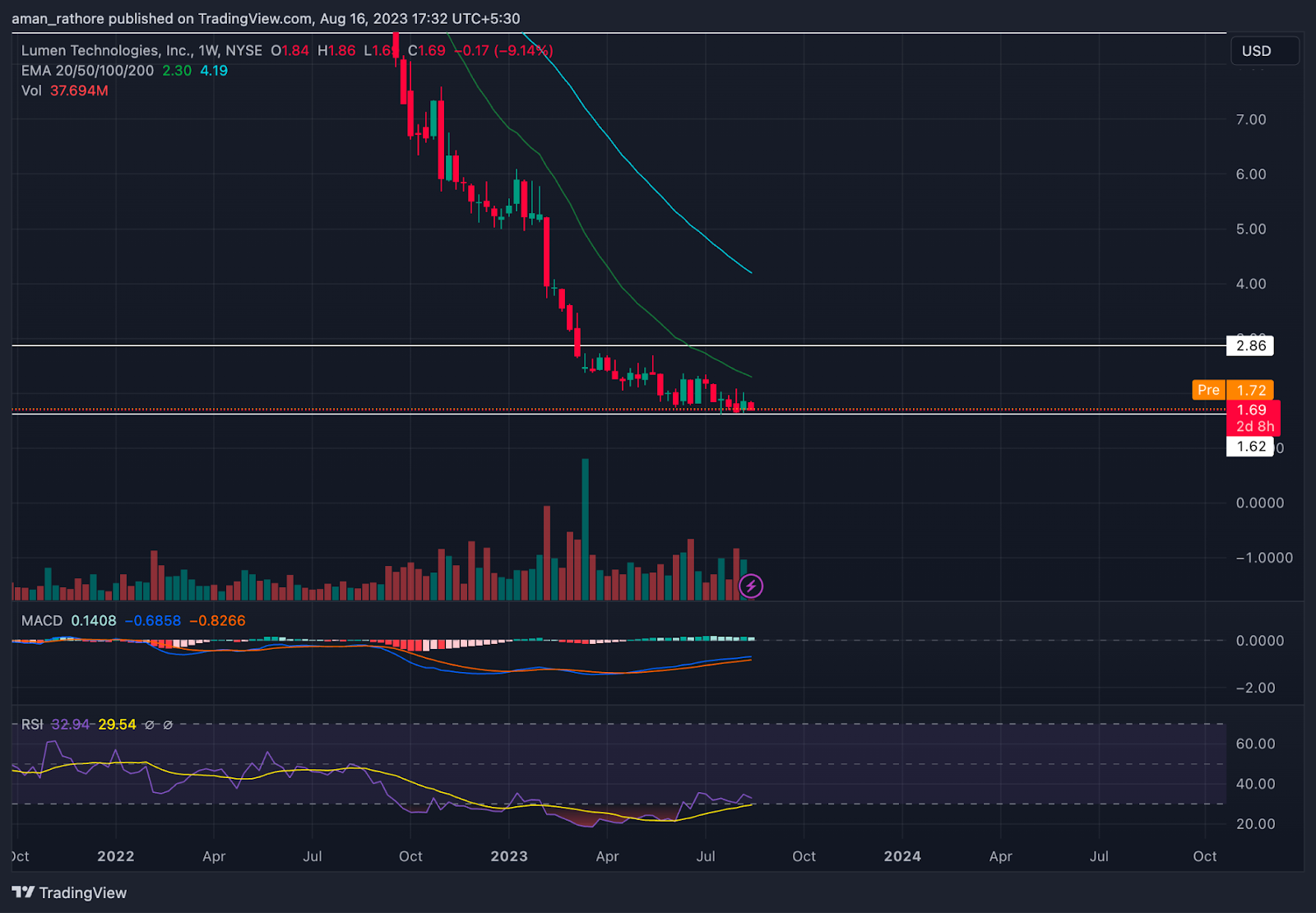This screenshot has height=913, width=1316.
Task: Open the MACD indicator legend
Action: pyautogui.click(x=42, y=620)
